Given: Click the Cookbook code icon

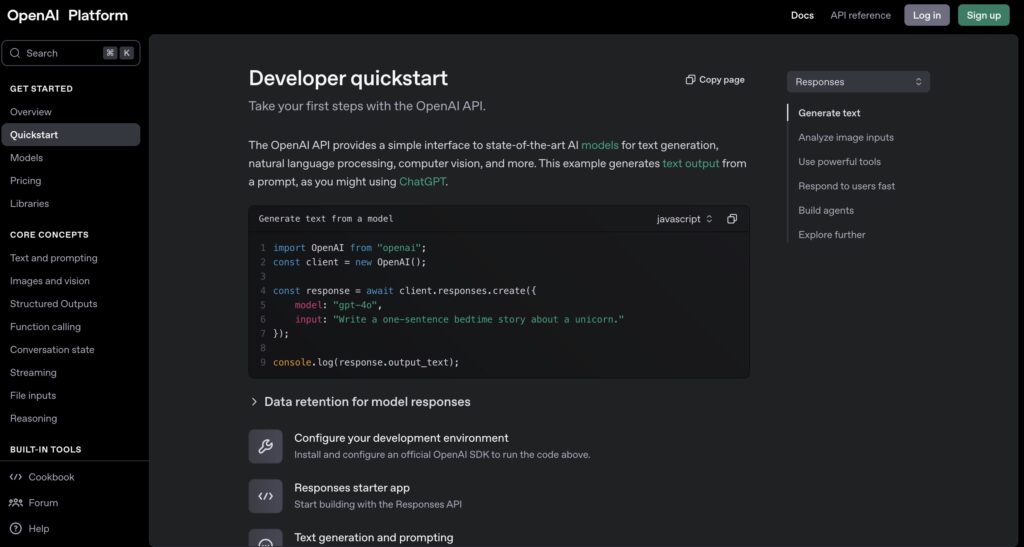Looking at the screenshot, I should click(16, 477).
